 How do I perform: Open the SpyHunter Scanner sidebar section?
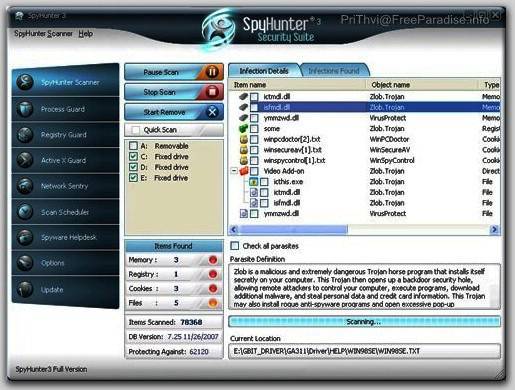point(65,82)
